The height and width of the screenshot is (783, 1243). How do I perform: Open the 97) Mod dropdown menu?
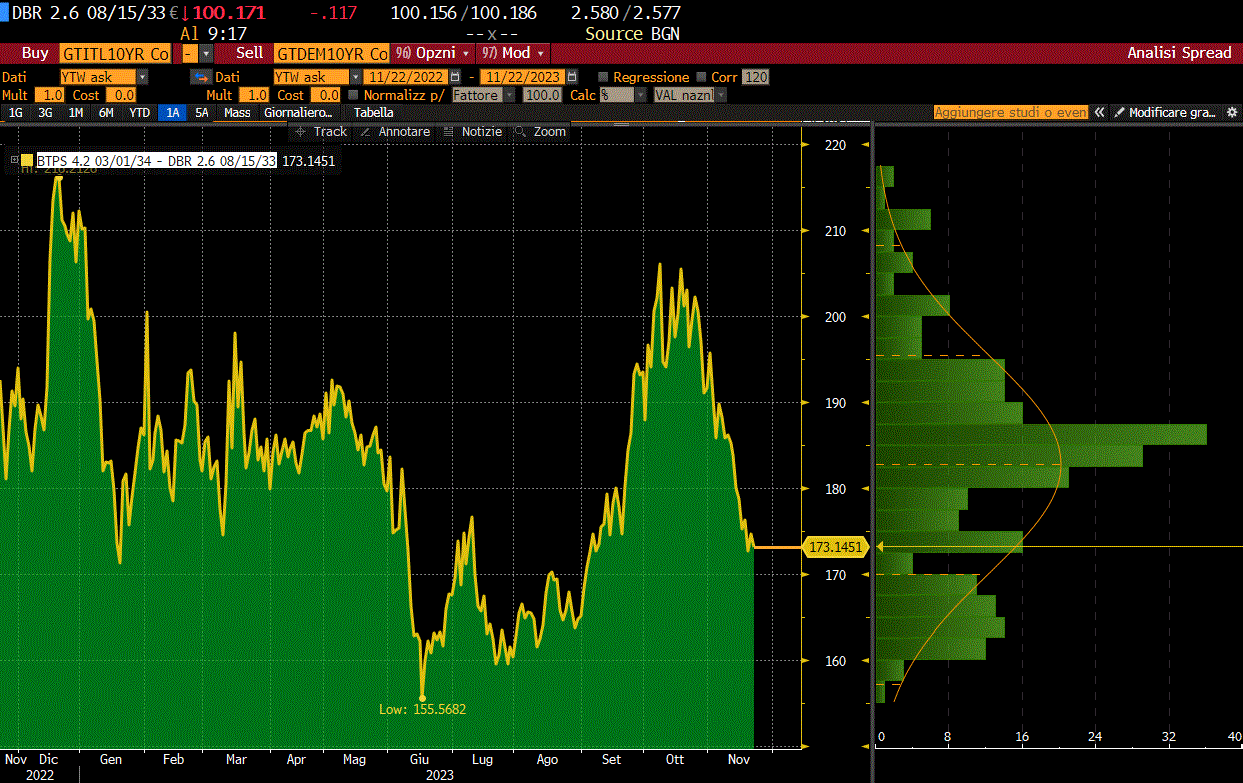click(x=513, y=53)
